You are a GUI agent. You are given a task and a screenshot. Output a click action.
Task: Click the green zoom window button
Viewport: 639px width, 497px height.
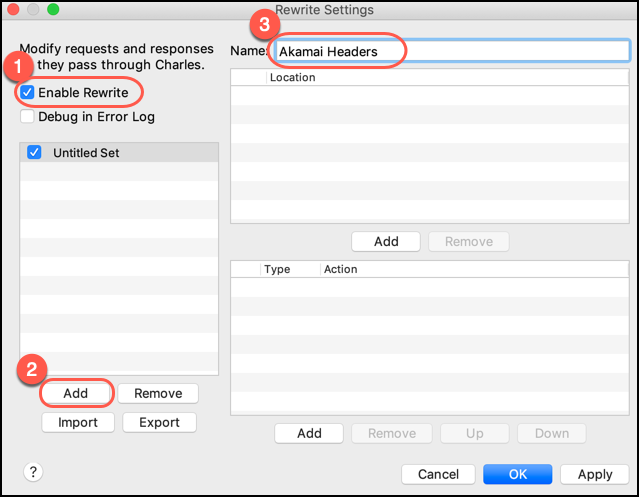coord(53,10)
